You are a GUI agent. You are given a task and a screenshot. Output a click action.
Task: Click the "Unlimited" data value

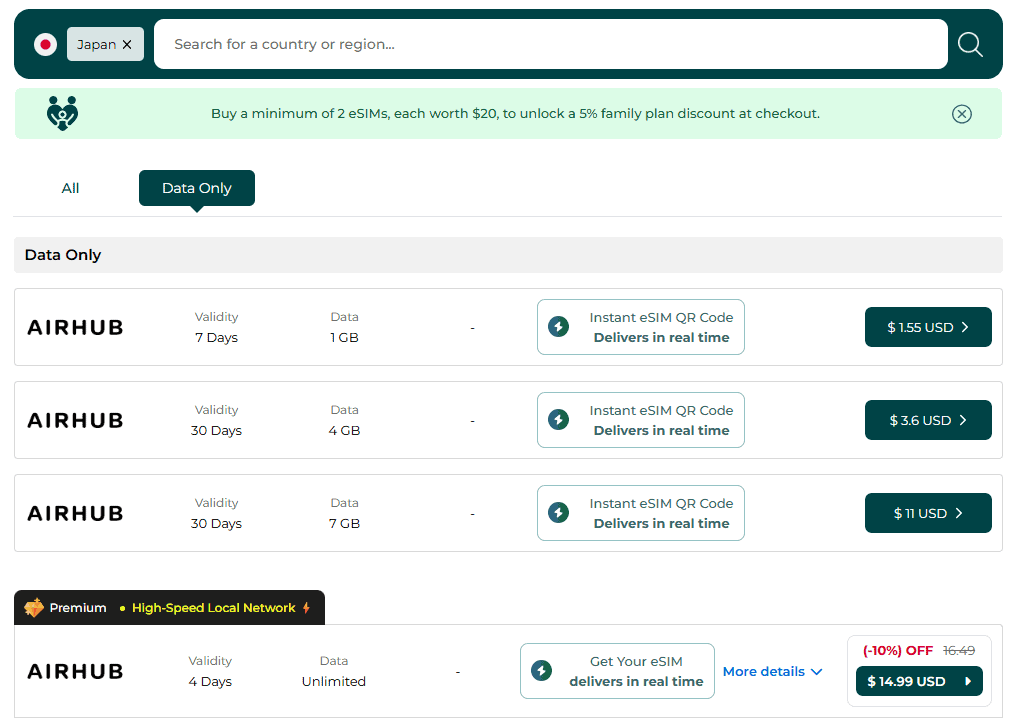(x=334, y=682)
